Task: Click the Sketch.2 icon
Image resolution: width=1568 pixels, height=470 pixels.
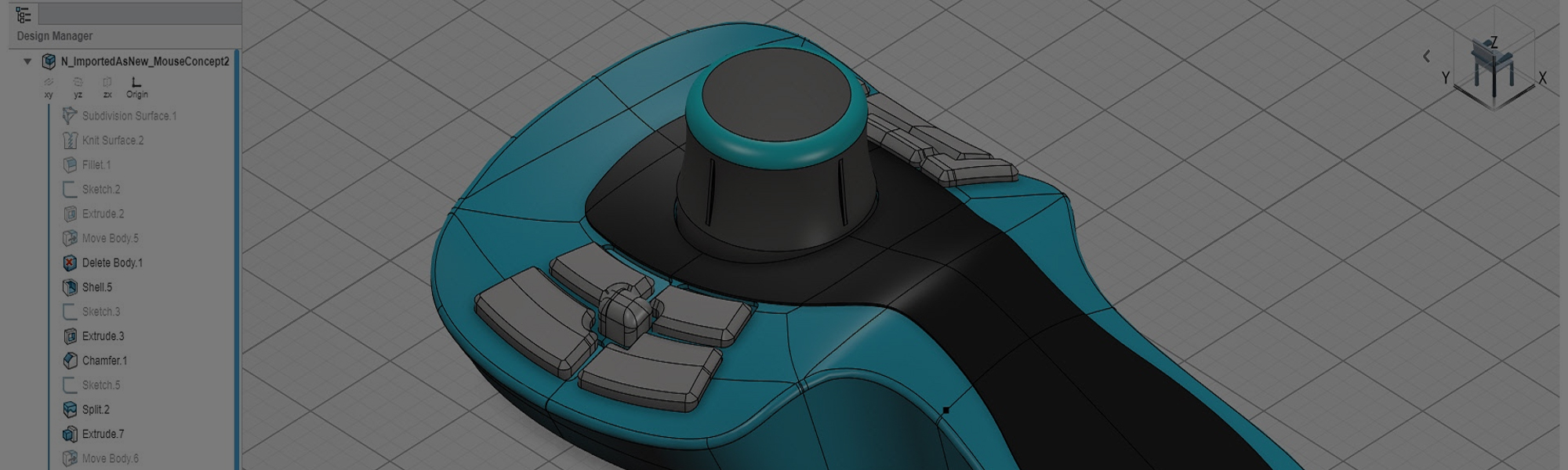Action: [x=70, y=190]
